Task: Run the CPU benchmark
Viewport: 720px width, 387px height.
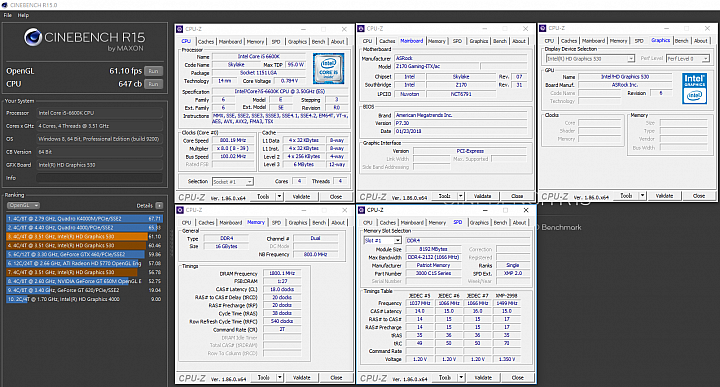Action: tap(153, 84)
